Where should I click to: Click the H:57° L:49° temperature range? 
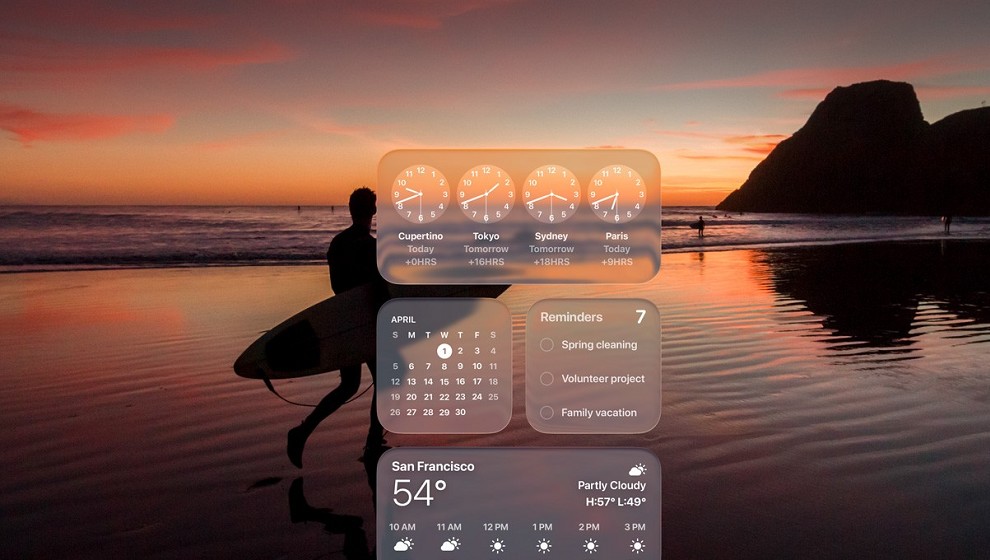pos(616,502)
